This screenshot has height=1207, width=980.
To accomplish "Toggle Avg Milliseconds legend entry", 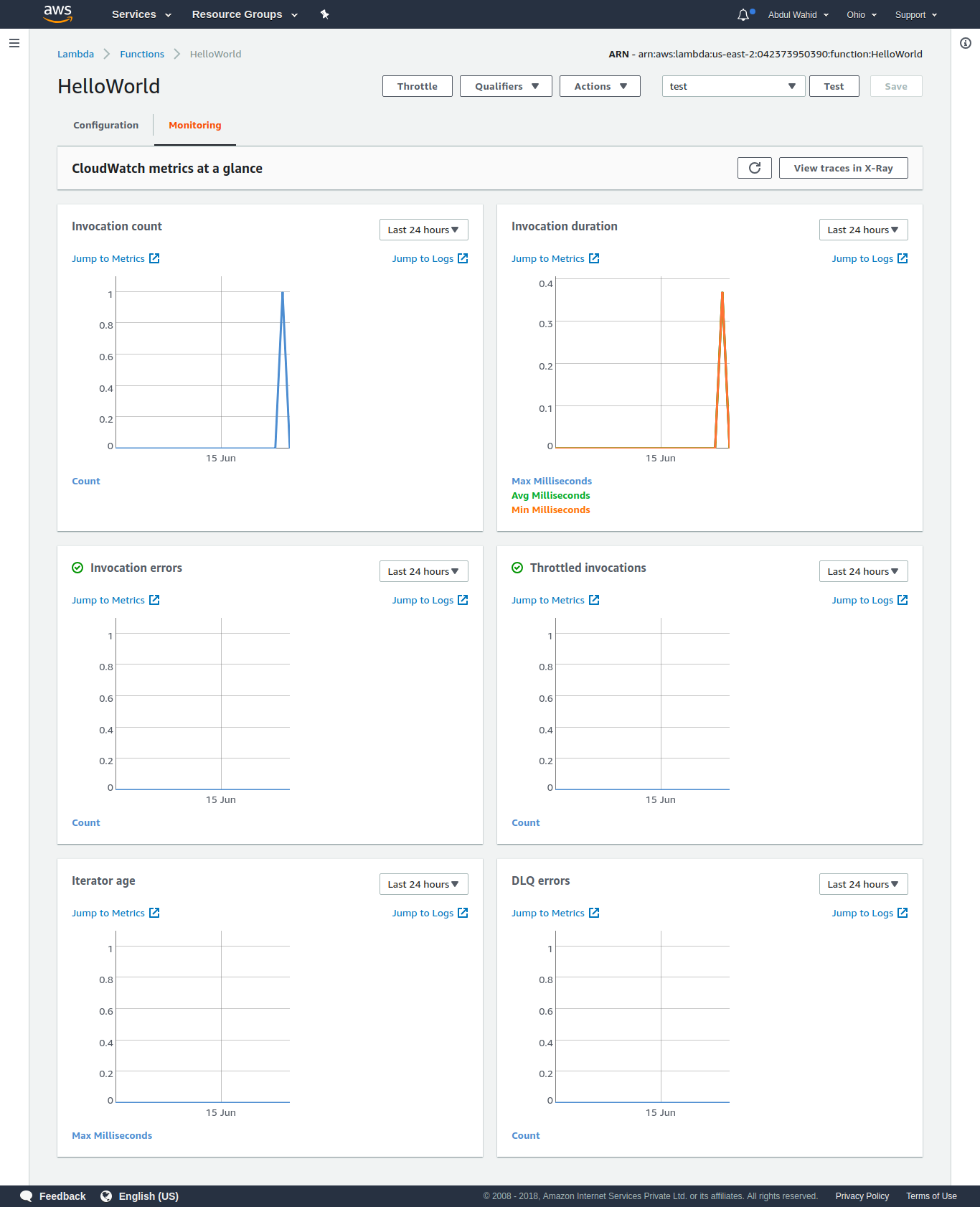I will click(550, 495).
